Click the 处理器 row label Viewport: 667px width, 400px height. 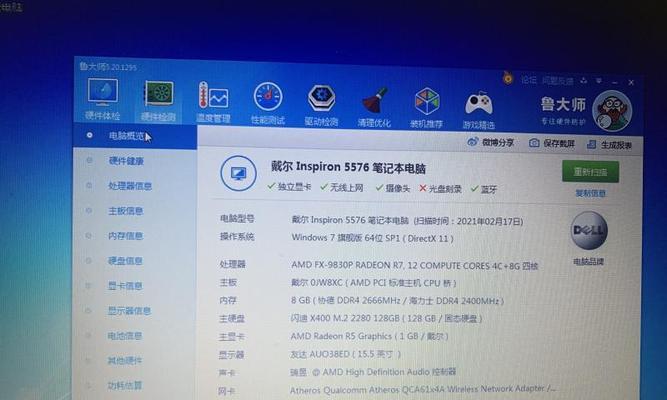pyautogui.click(x=233, y=264)
